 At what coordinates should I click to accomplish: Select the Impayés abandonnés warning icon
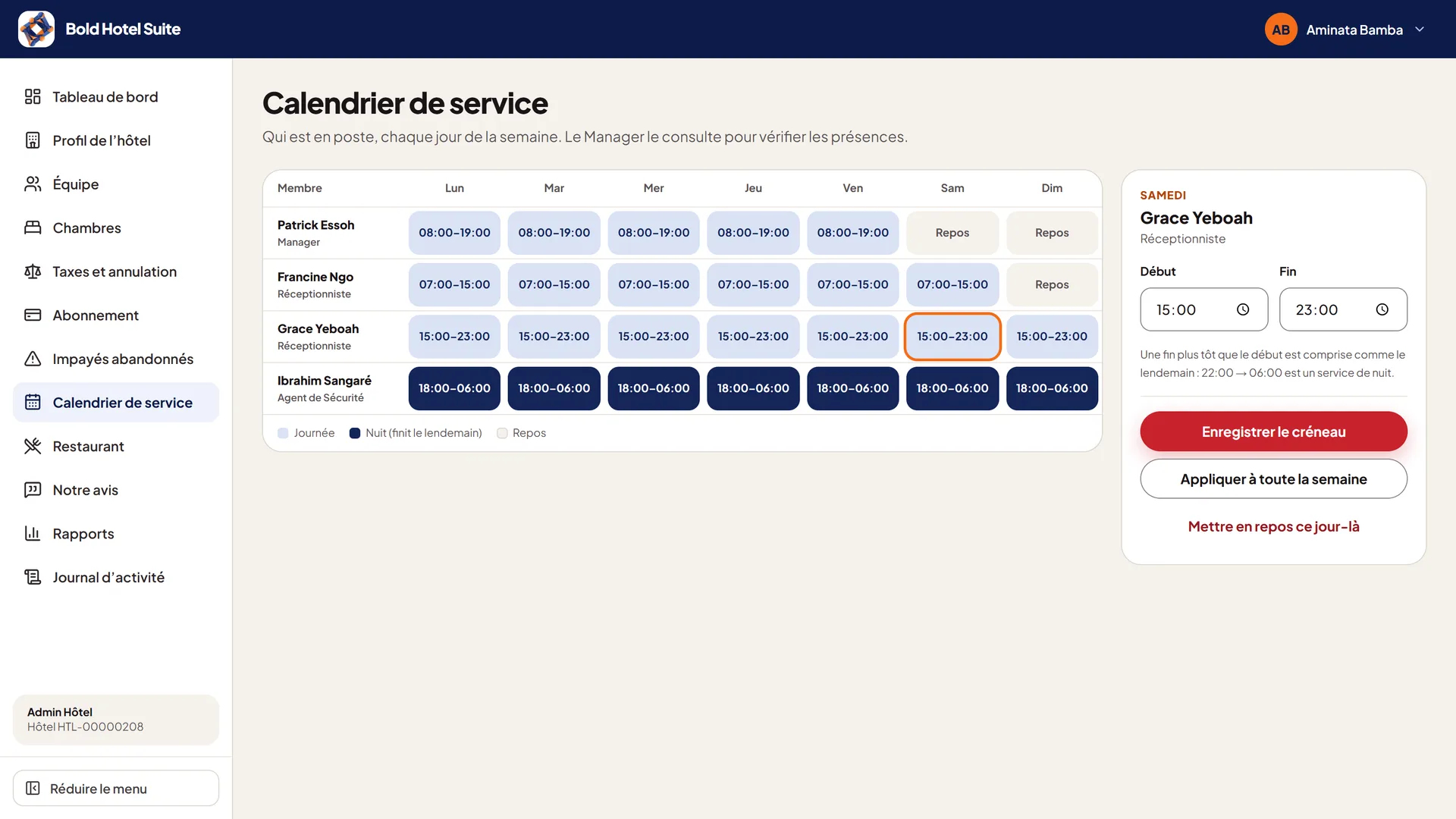[33, 359]
